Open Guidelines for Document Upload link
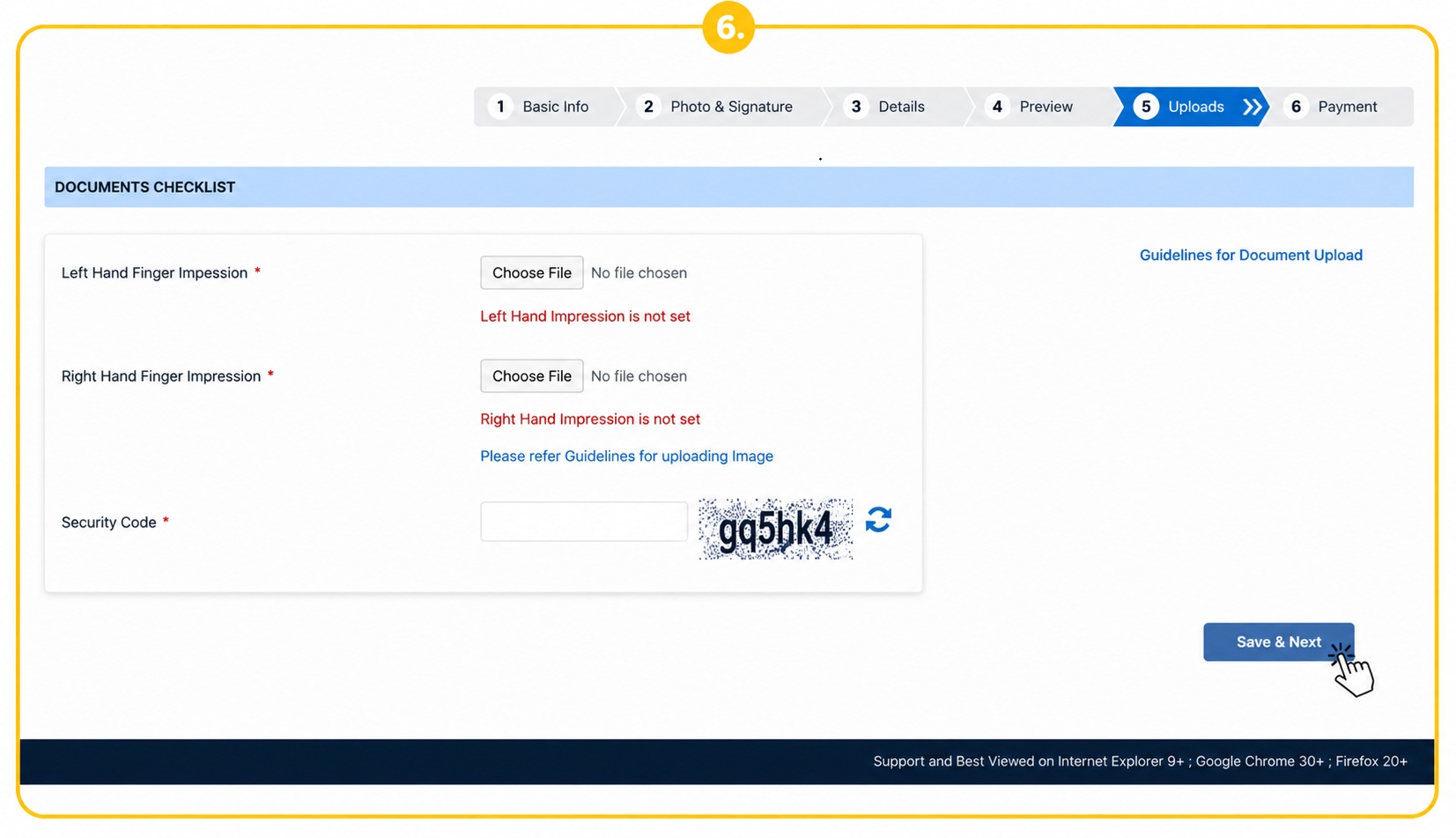 click(x=1251, y=255)
